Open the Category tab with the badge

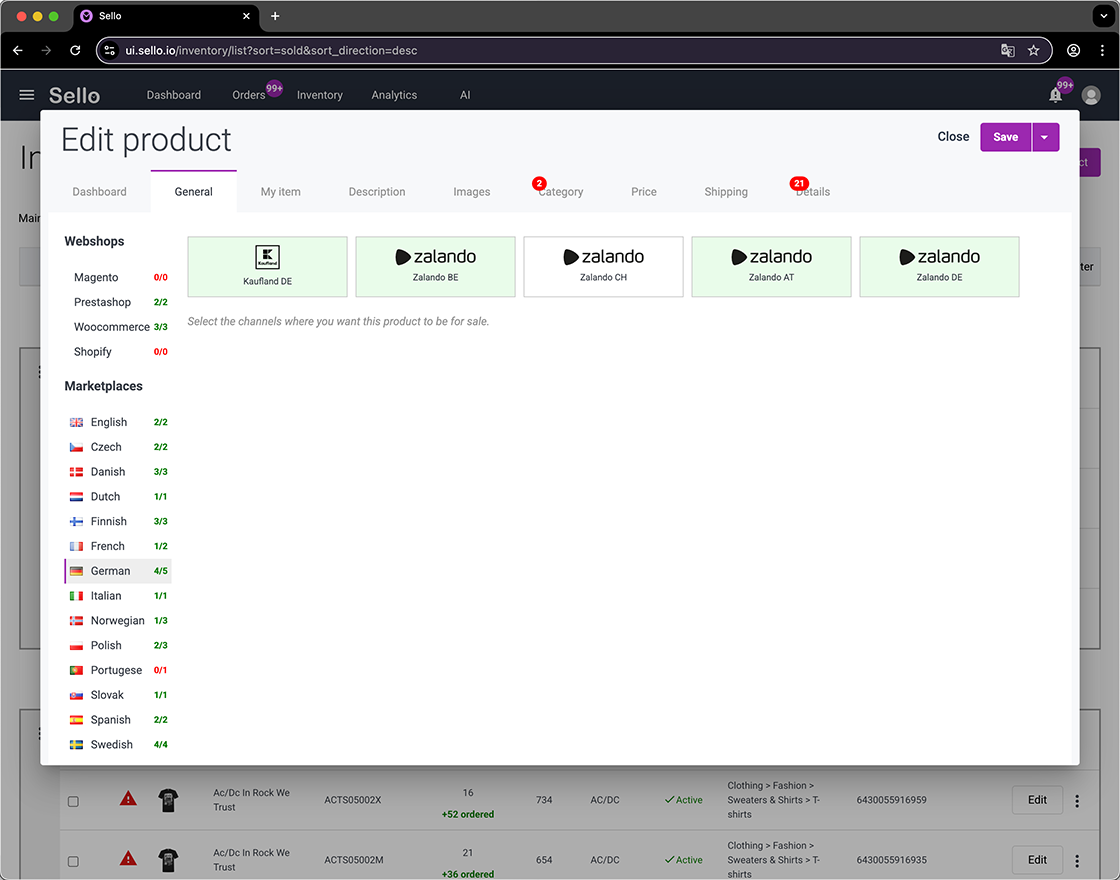(x=560, y=192)
